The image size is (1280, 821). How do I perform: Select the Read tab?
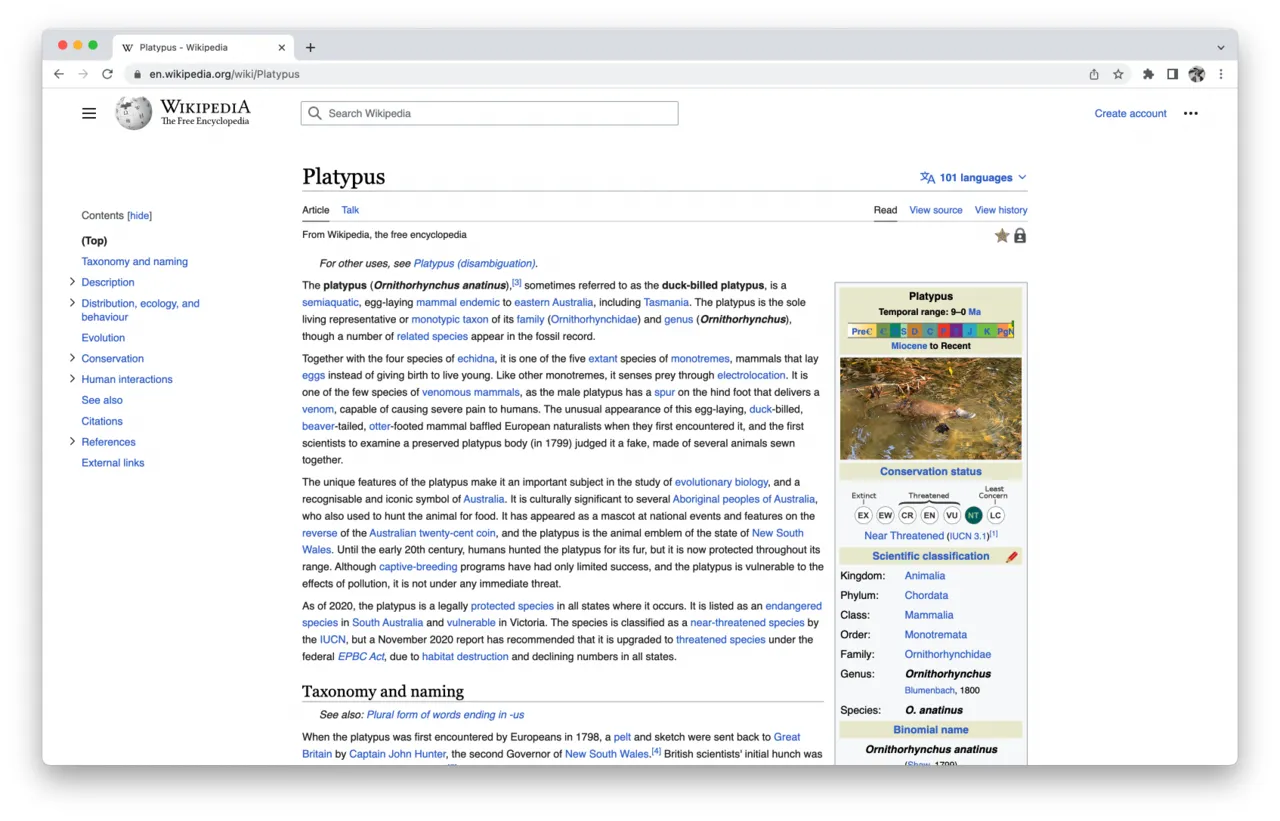[885, 210]
